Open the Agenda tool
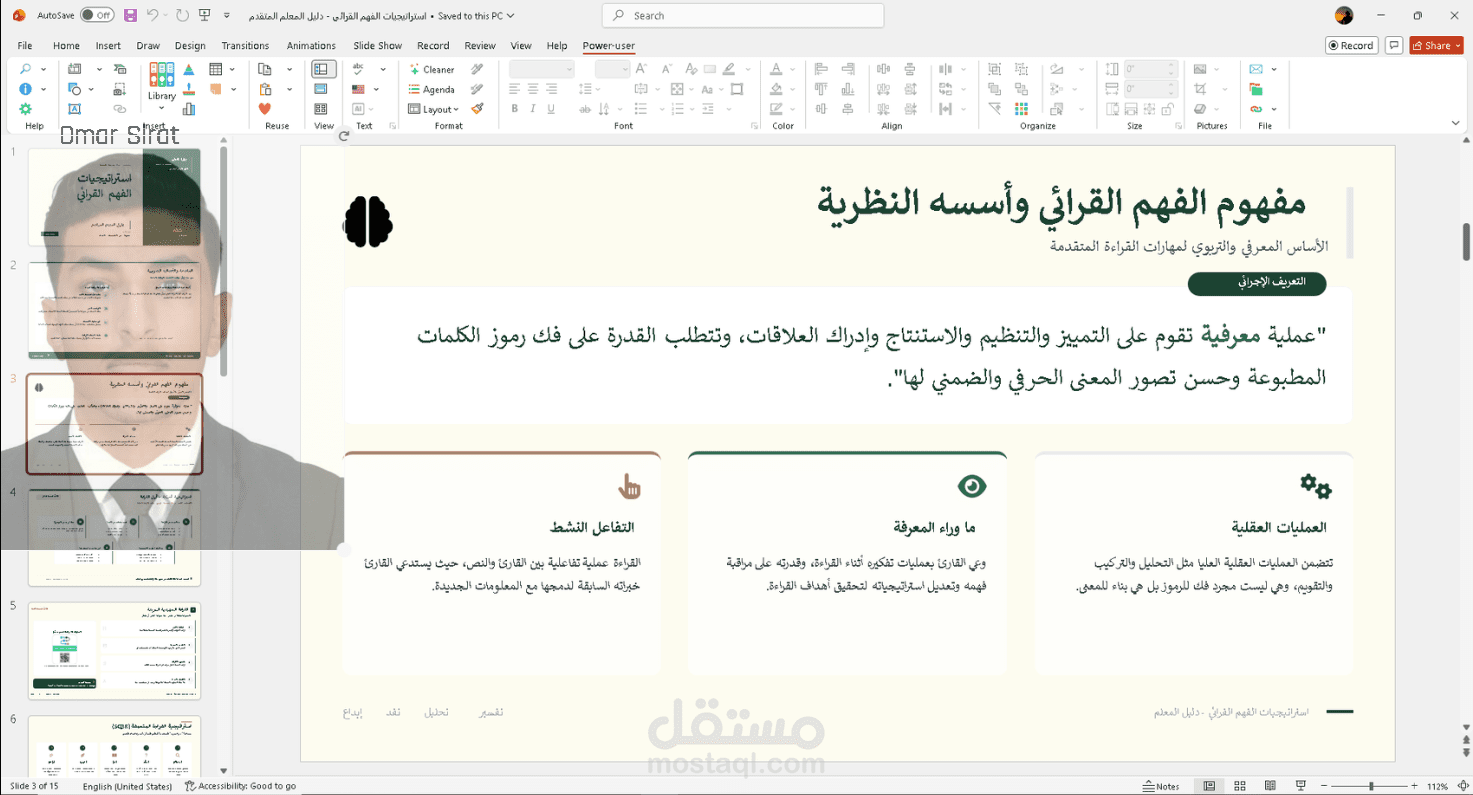1473x795 pixels. [432, 89]
